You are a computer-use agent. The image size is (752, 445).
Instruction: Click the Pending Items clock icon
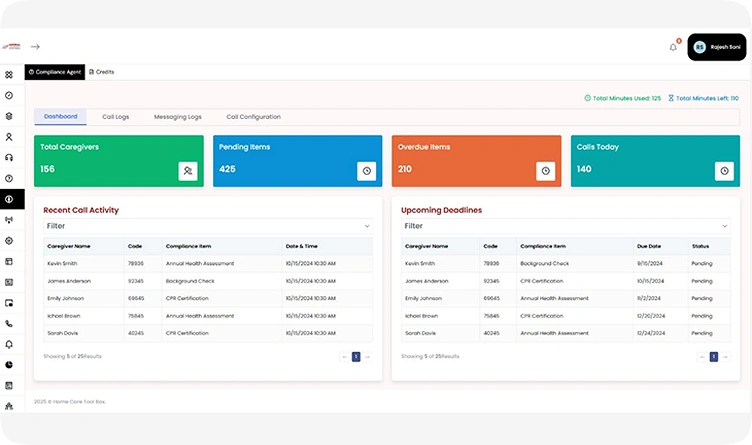click(x=366, y=171)
